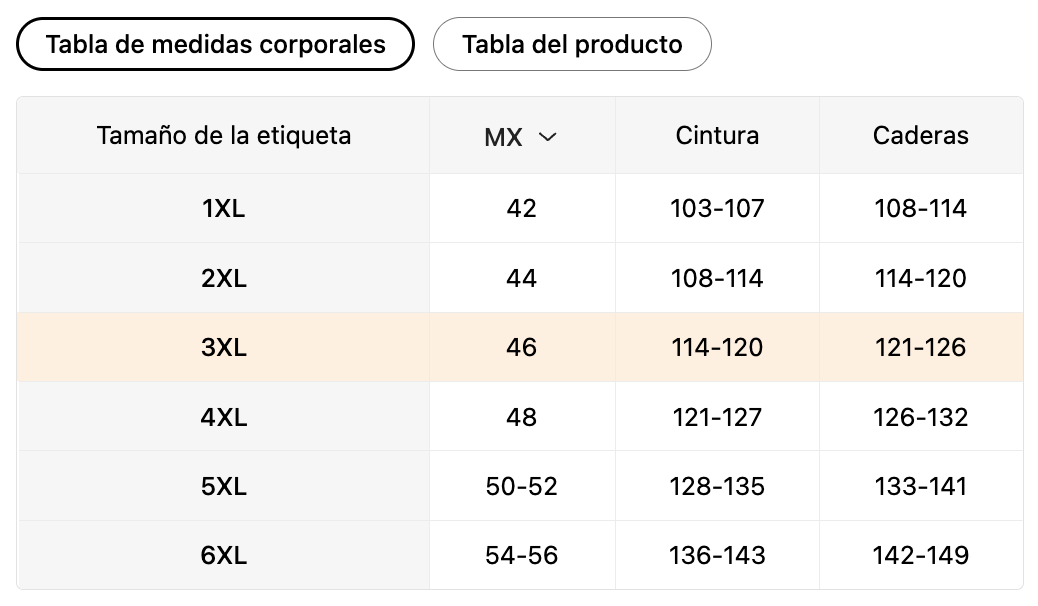The width and height of the screenshot is (1038, 606).
Task: Select the 5XL size row label
Action: coord(224,486)
